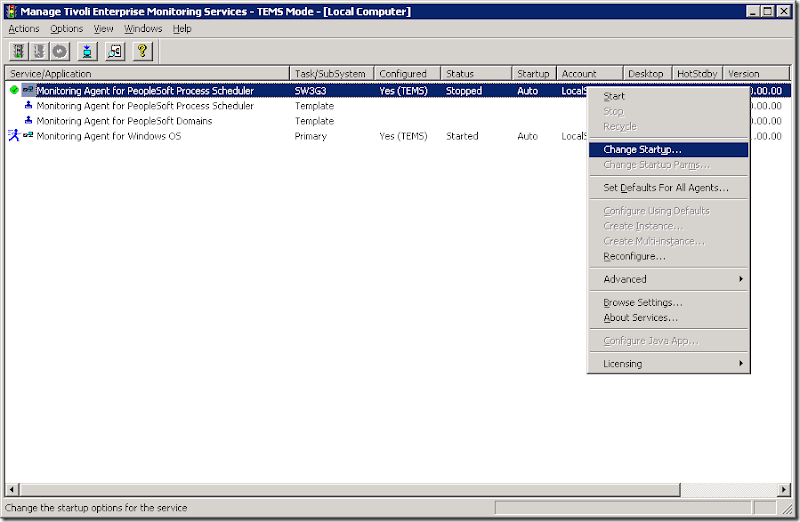Click the running man icon beside Windows OS agent
The width and height of the screenshot is (800, 522).
click(14, 136)
